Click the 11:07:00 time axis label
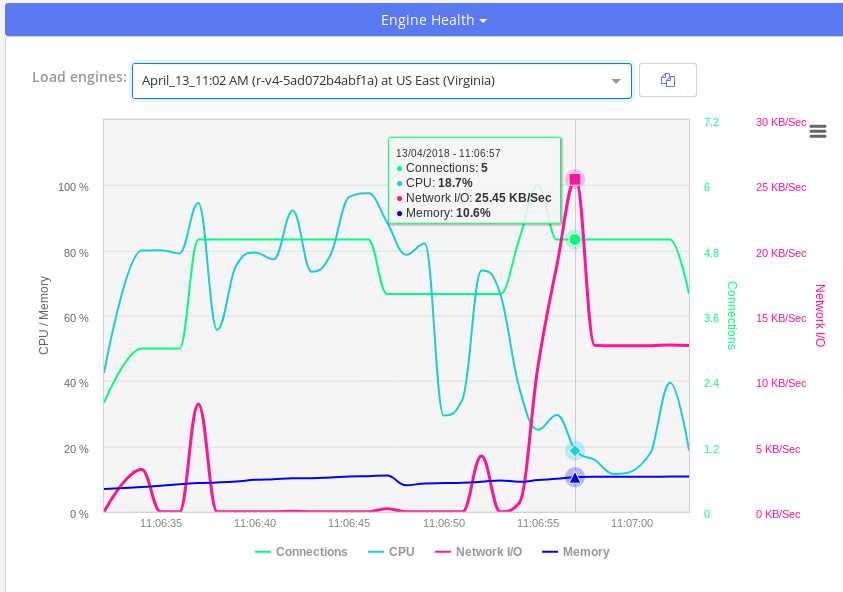Viewport: 843px width, 592px height. pos(632,523)
